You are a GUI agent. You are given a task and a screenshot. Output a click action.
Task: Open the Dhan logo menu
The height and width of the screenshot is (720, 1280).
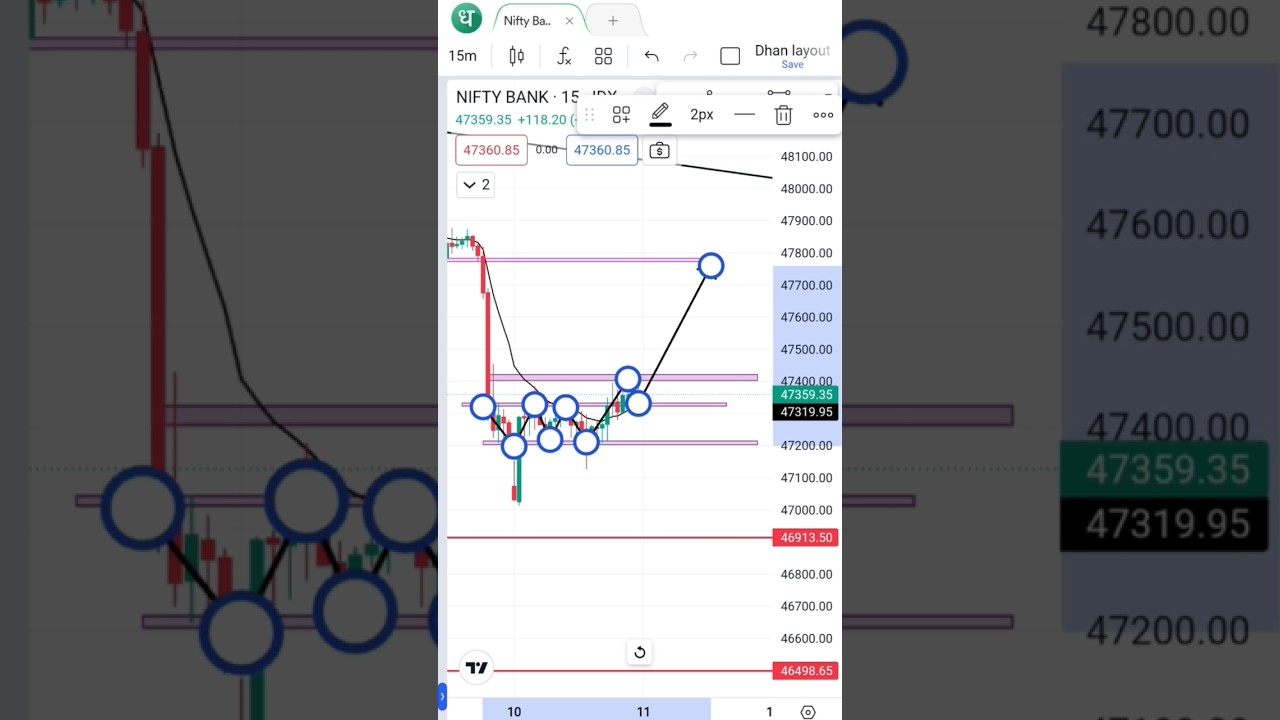coord(466,18)
